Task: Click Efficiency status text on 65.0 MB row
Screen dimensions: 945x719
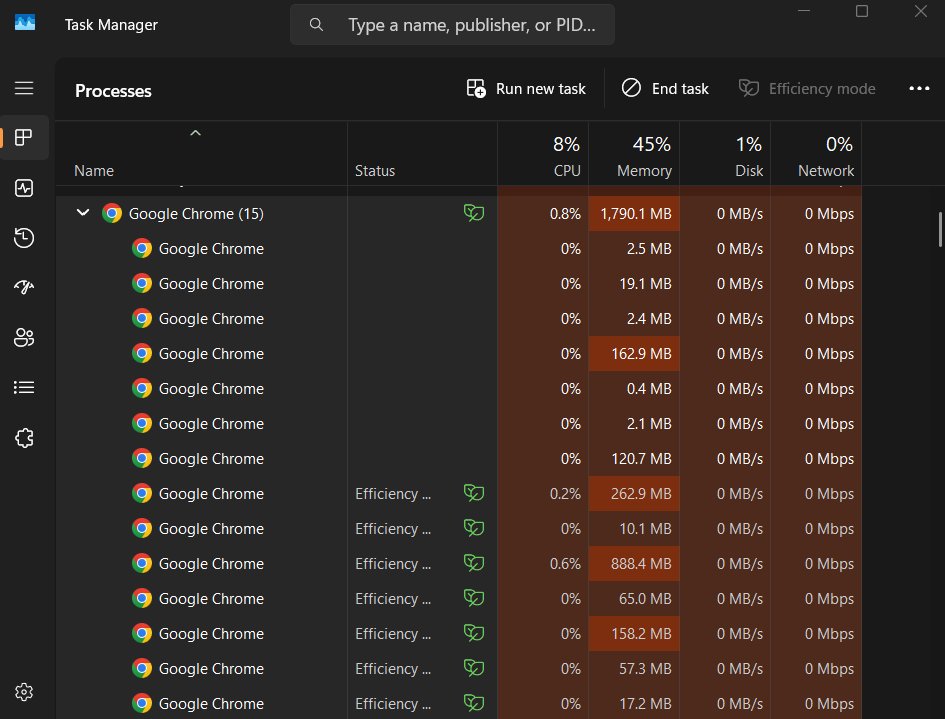Action: point(393,598)
